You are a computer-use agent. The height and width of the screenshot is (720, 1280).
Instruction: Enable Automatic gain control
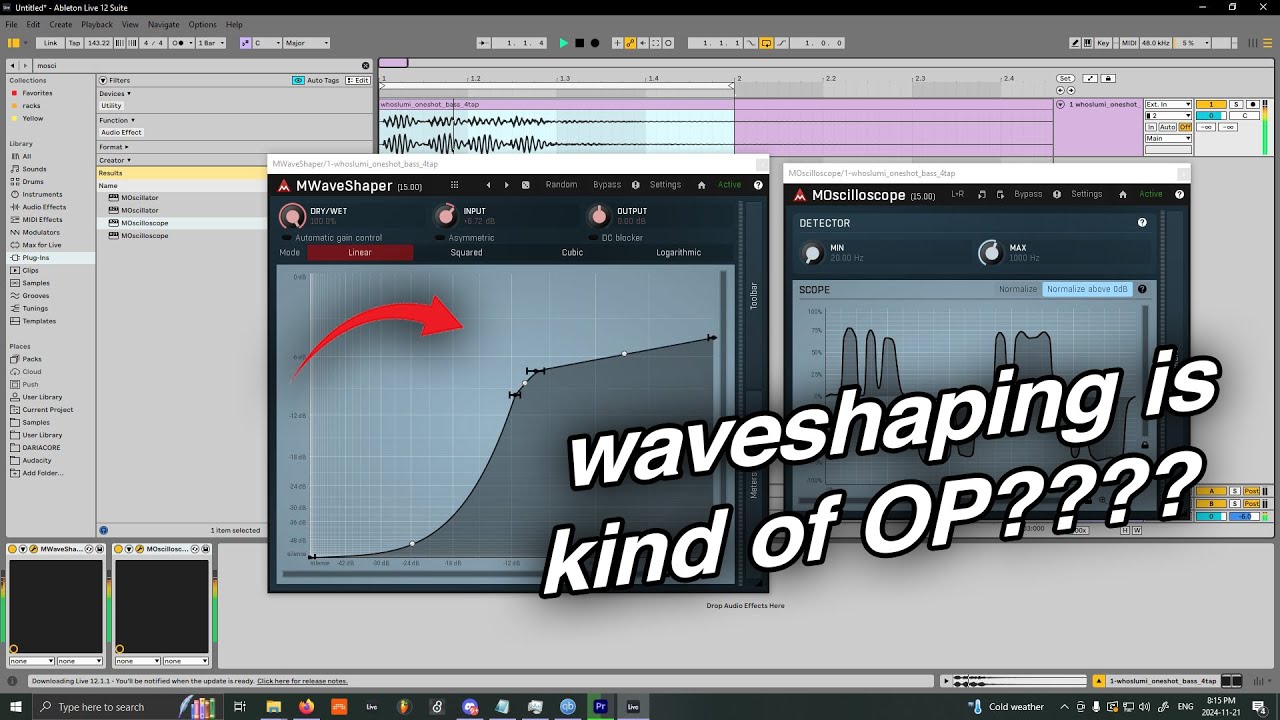point(332,238)
